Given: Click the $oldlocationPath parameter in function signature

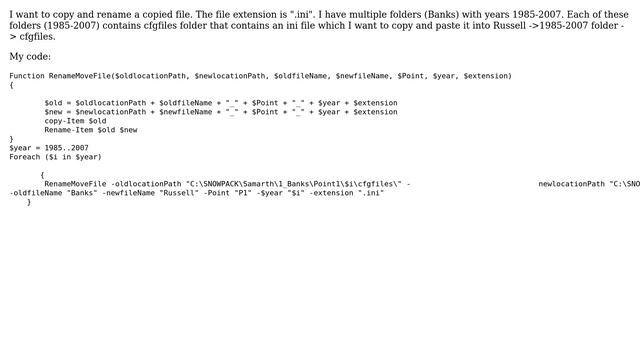Looking at the screenshot, I should (151, 76).
